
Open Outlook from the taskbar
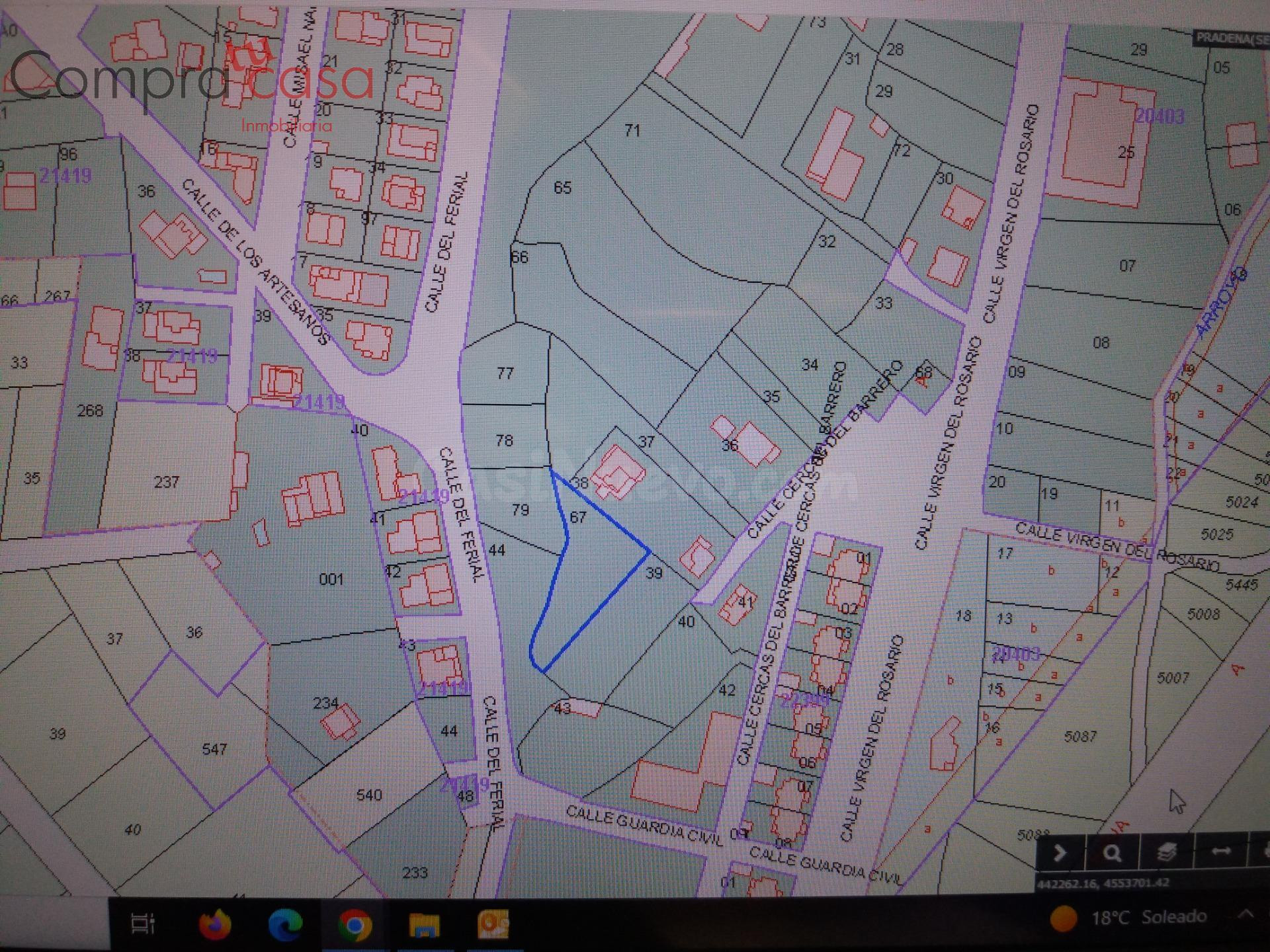pos(493,924)
